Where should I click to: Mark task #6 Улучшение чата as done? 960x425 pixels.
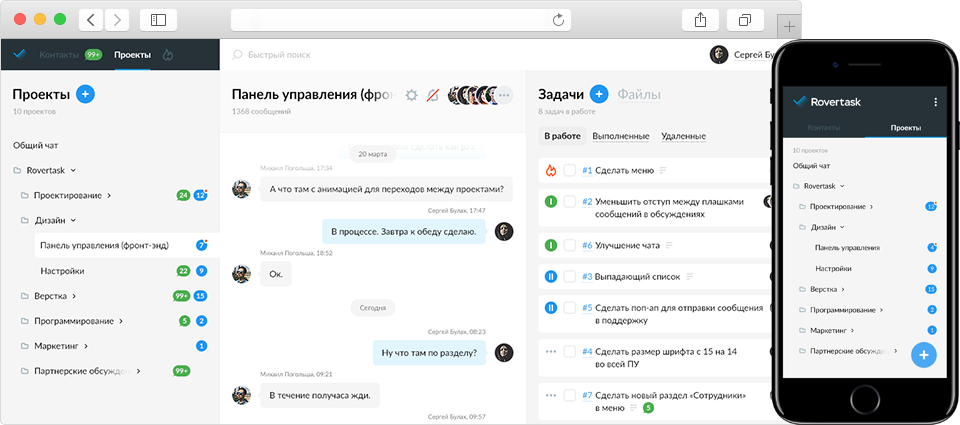570,245
